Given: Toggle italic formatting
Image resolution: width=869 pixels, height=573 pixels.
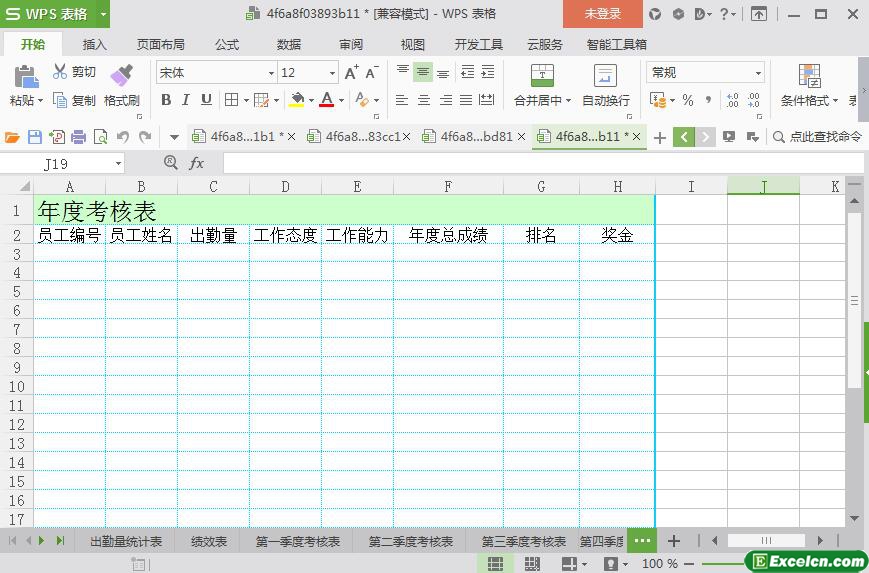Looking at the screenshot, I should click(186, 100).
